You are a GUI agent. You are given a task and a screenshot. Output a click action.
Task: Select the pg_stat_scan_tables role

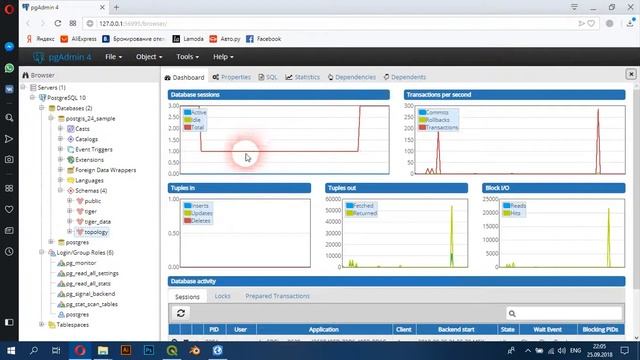[91, 304]
